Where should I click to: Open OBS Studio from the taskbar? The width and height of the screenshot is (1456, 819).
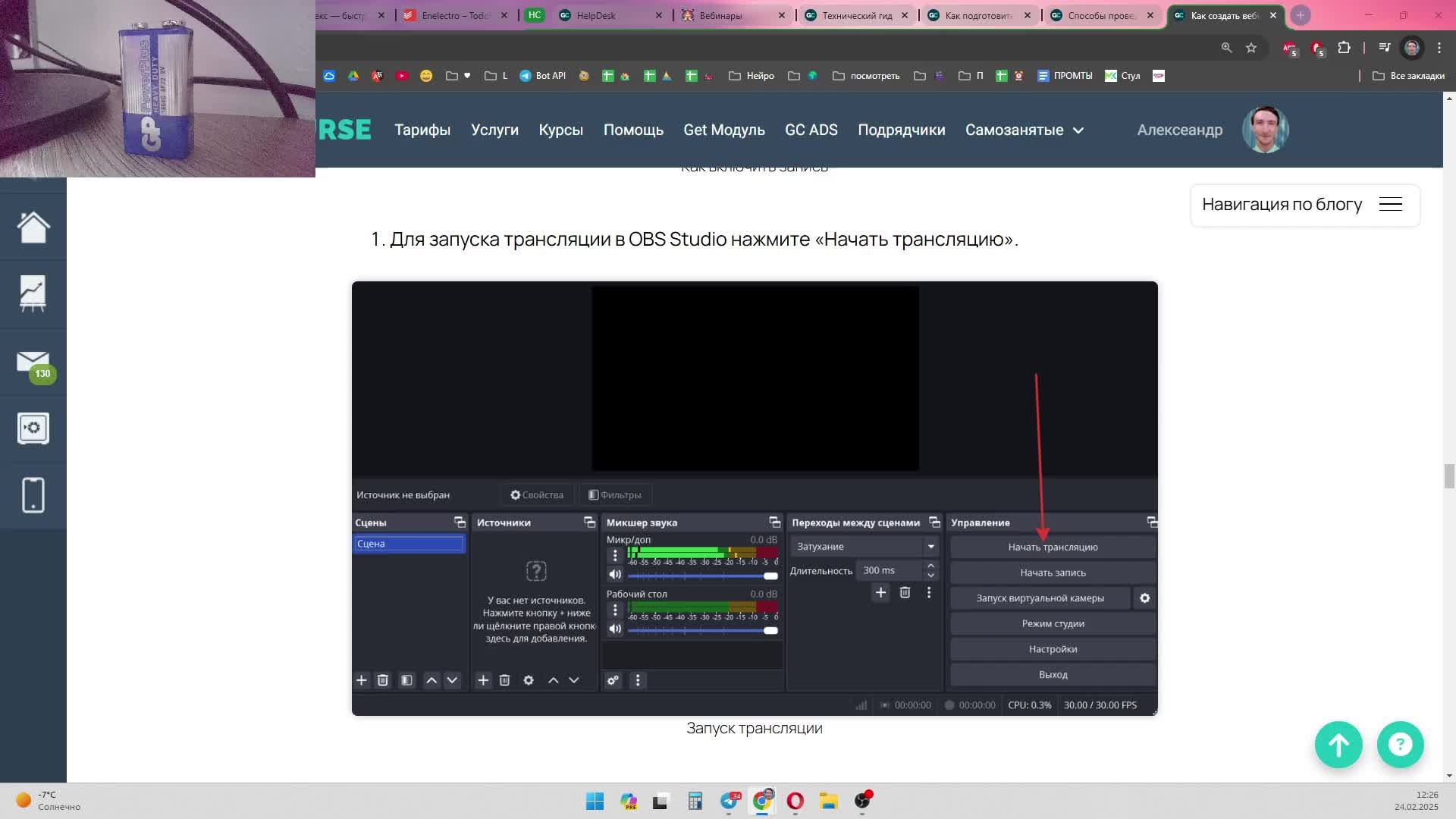coord(863,801)
